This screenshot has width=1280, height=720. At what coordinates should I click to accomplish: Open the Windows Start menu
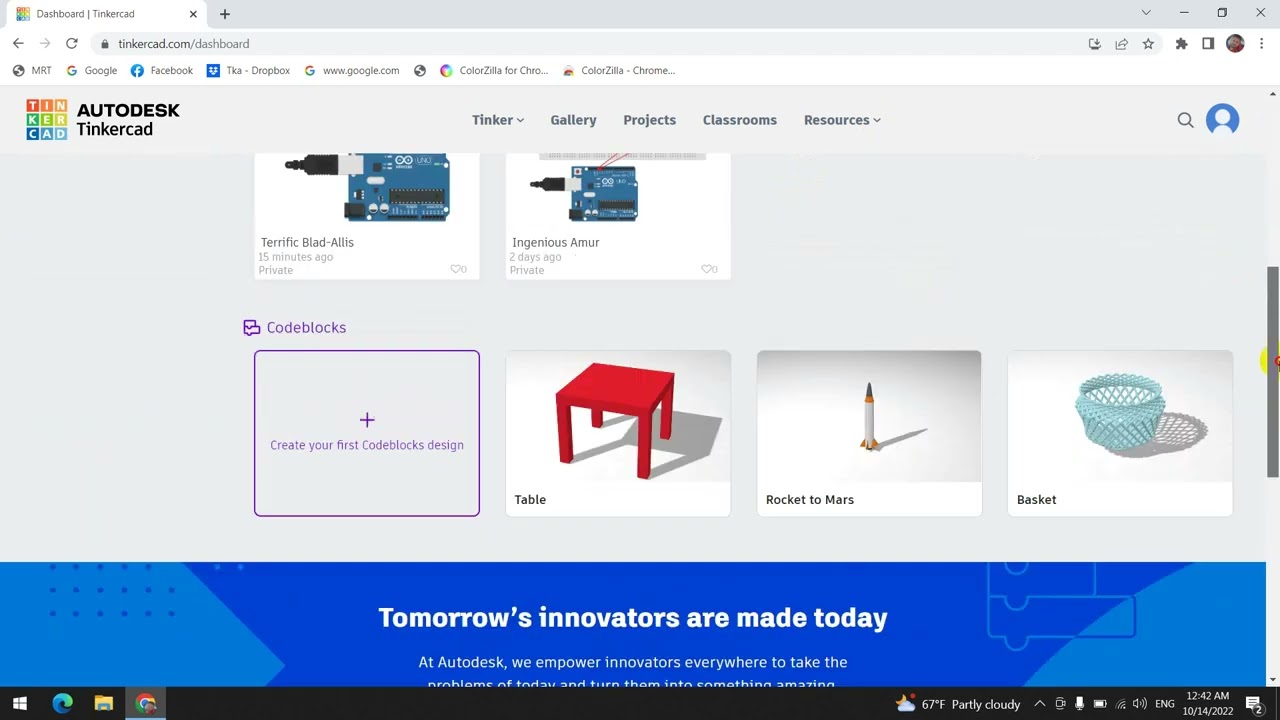(19, 704)
